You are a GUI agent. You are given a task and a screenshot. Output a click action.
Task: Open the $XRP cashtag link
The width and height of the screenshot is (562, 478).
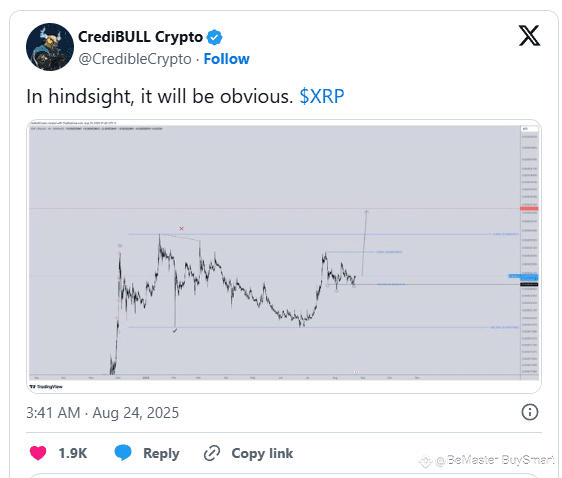pos(322,96)
